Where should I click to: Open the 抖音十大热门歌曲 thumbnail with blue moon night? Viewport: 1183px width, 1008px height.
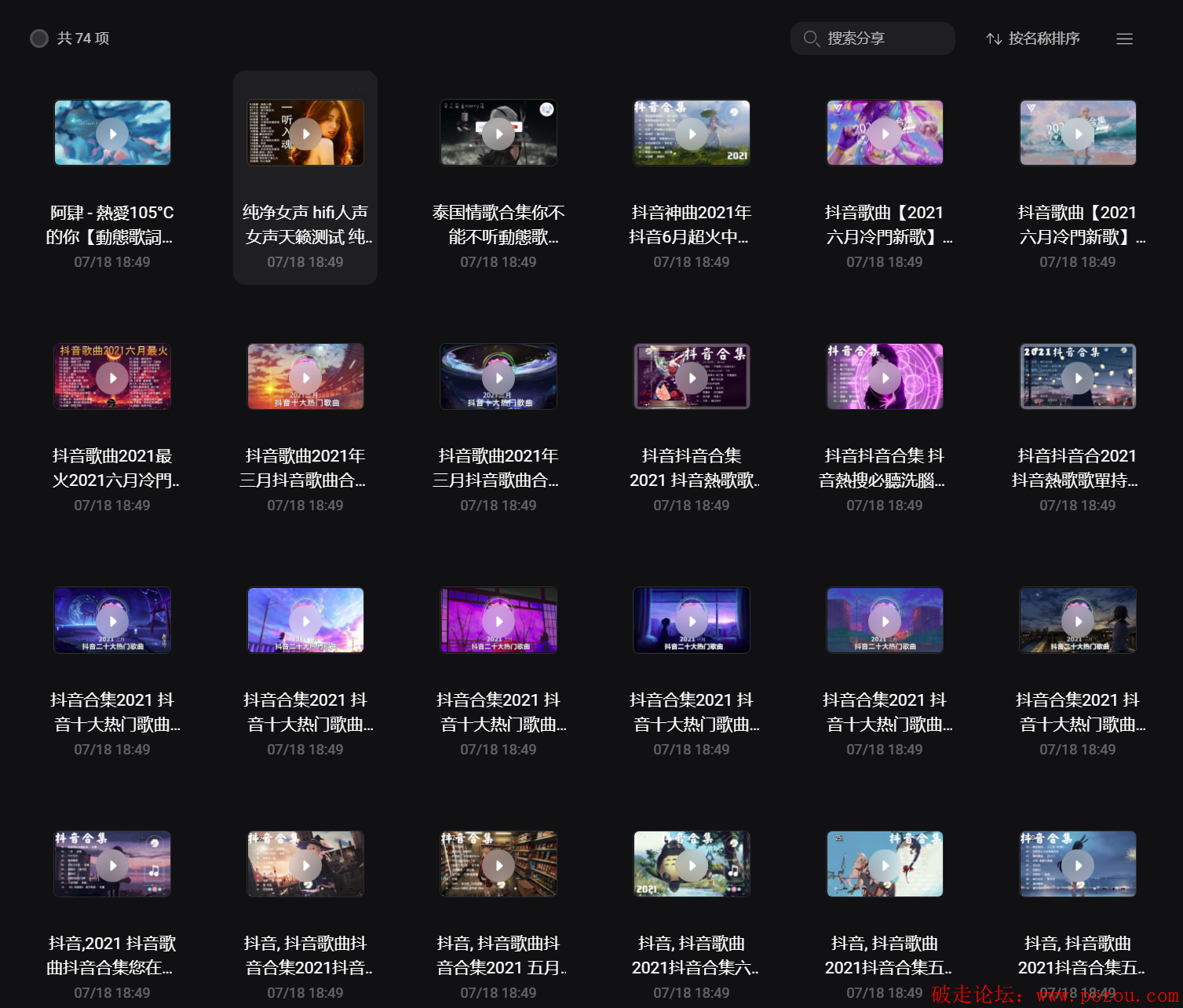click(112, 620)
